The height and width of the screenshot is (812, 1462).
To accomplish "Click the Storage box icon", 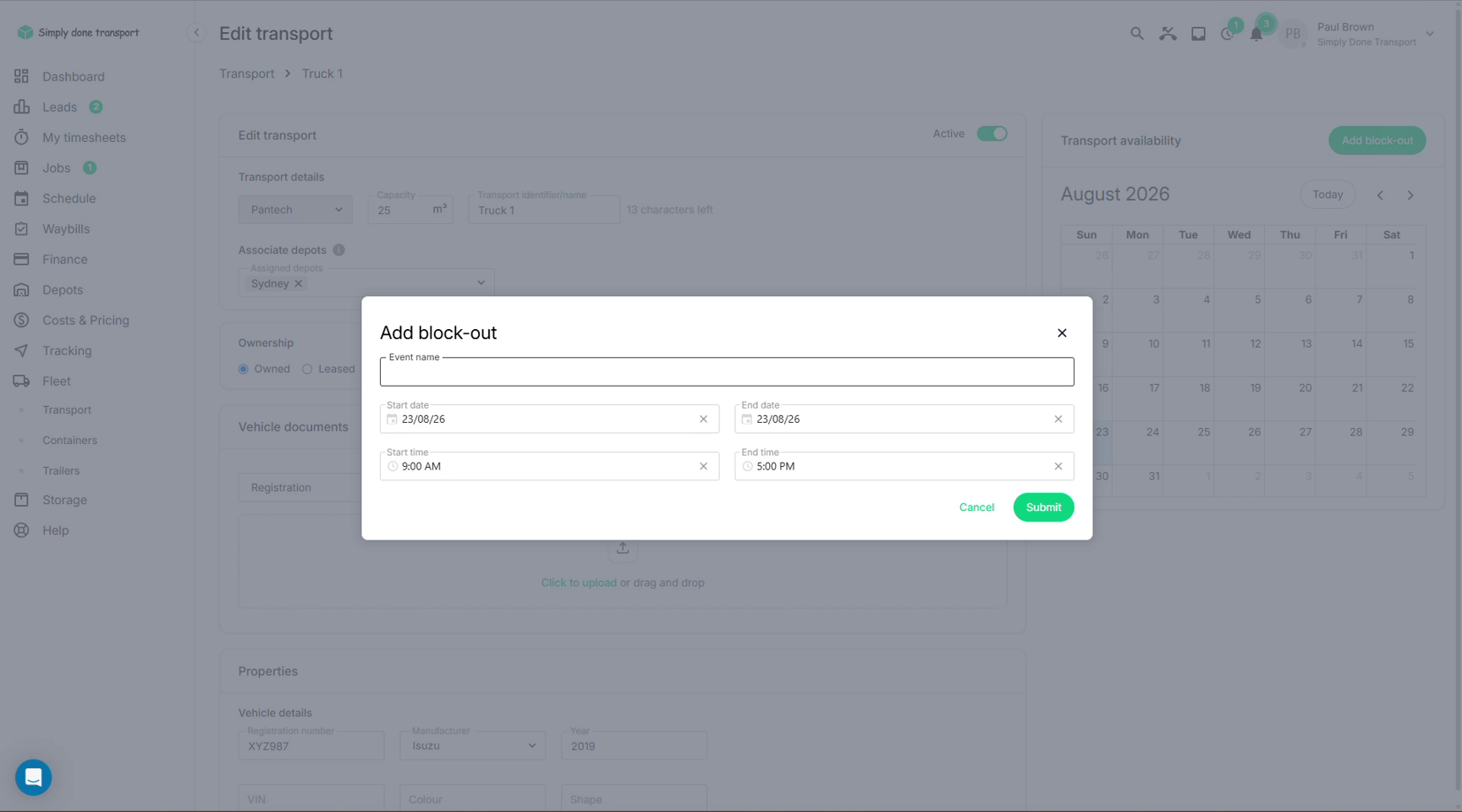I will tap(21, 500).
